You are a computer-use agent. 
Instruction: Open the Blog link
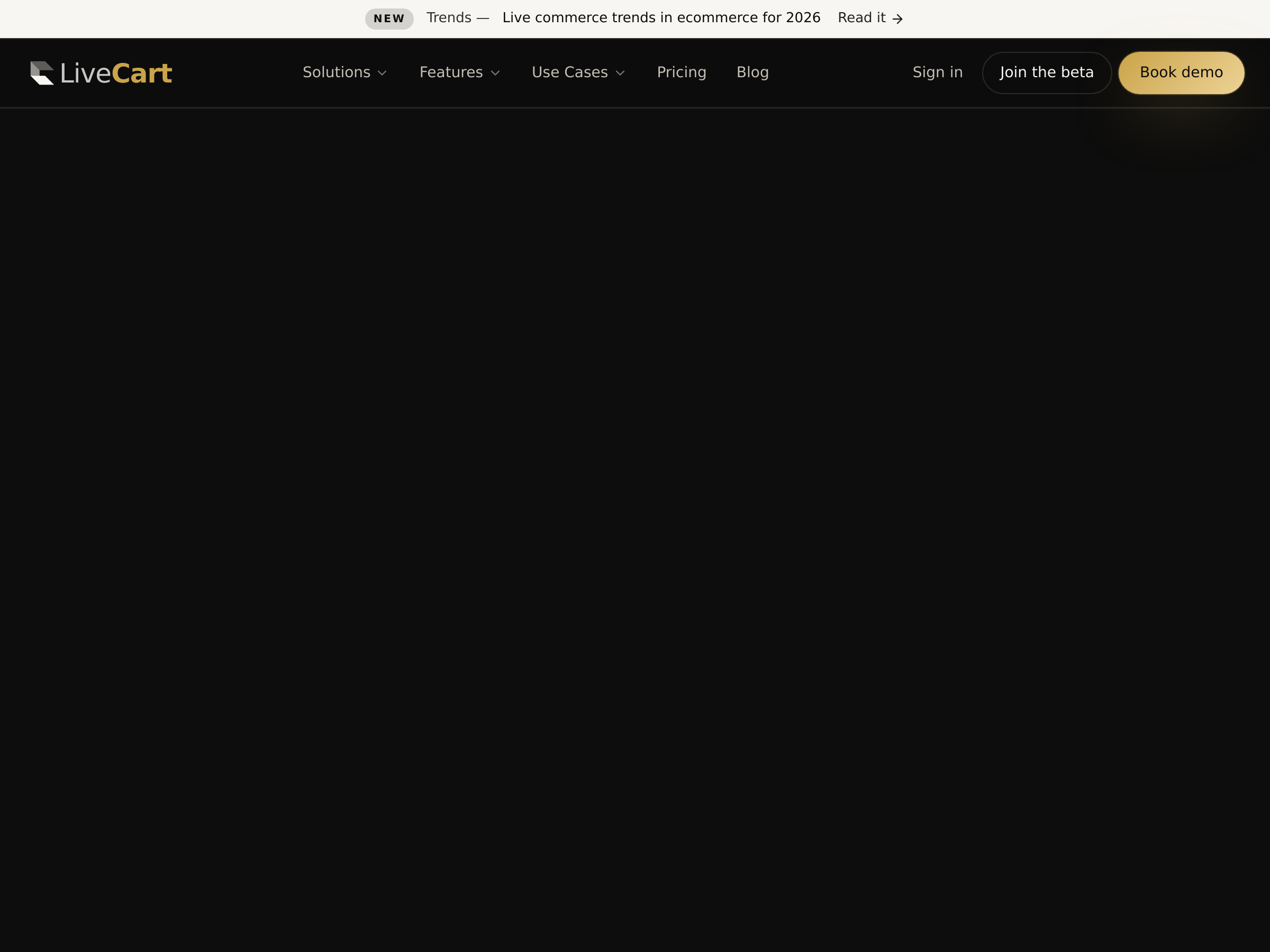[x=752, y=72]
